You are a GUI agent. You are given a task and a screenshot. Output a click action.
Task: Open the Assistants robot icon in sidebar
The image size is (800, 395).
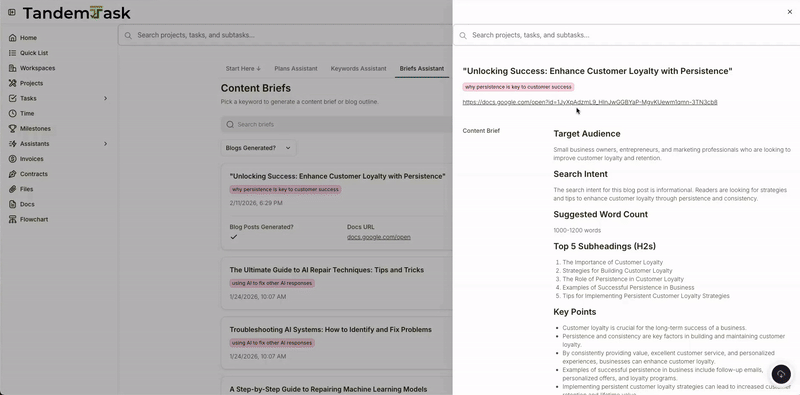point(12,144)
